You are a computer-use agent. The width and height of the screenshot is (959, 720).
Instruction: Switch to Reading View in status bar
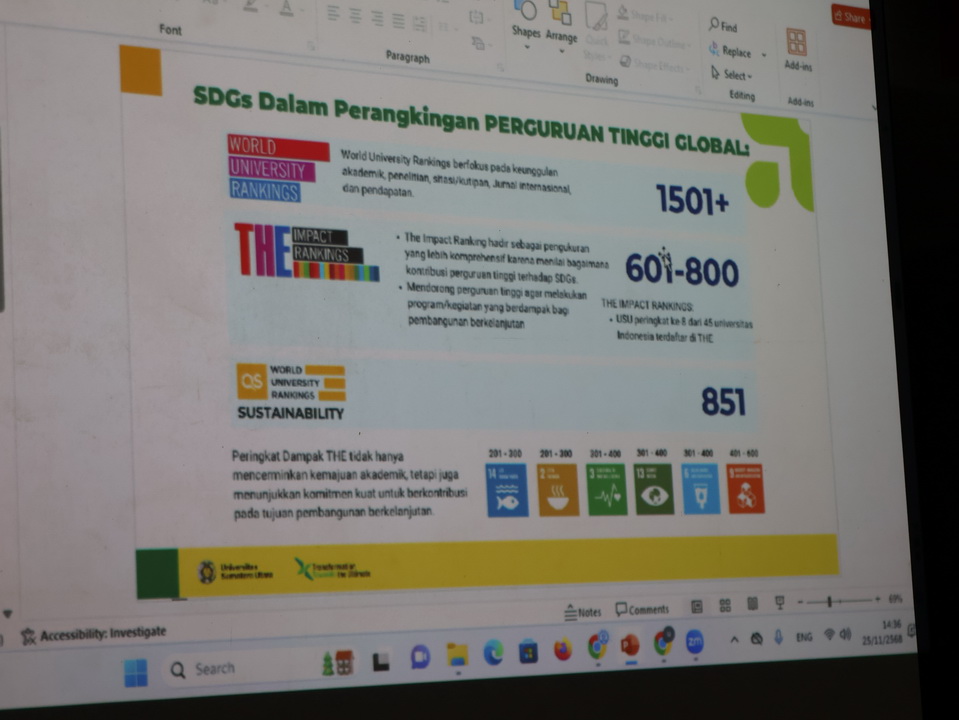pos(752,604)
